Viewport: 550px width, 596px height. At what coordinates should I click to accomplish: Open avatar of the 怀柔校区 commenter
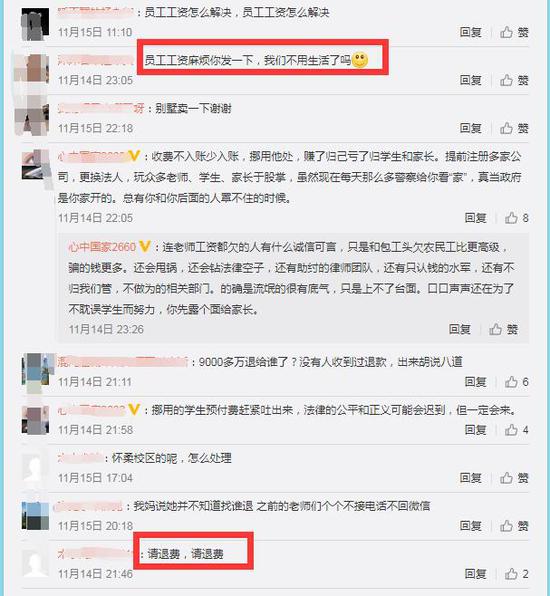[x=35, y=468]
